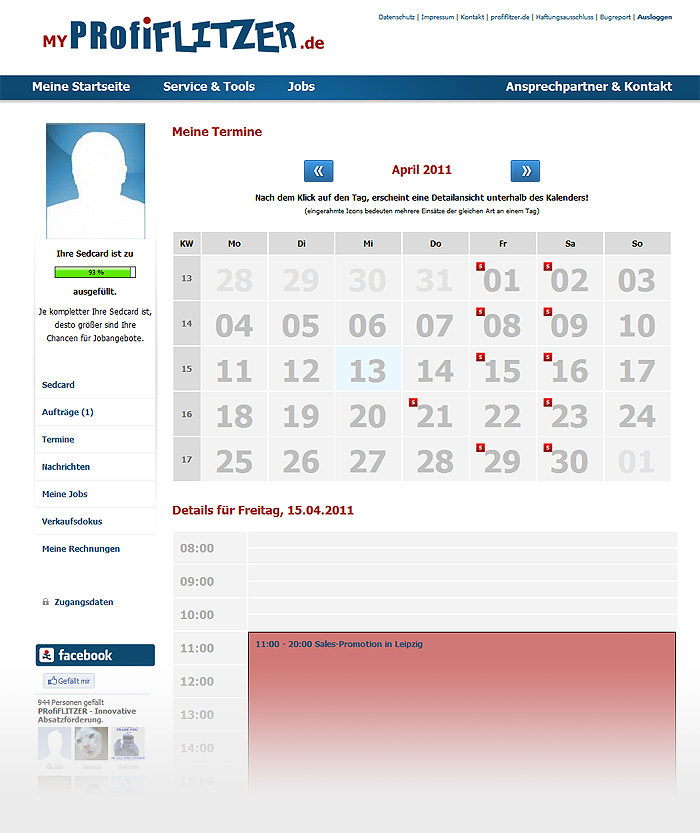Select calendar day 04
Image resolution: width=700 pixels, height=833 pixels.
pyautogui.click(x=234, y=324)
